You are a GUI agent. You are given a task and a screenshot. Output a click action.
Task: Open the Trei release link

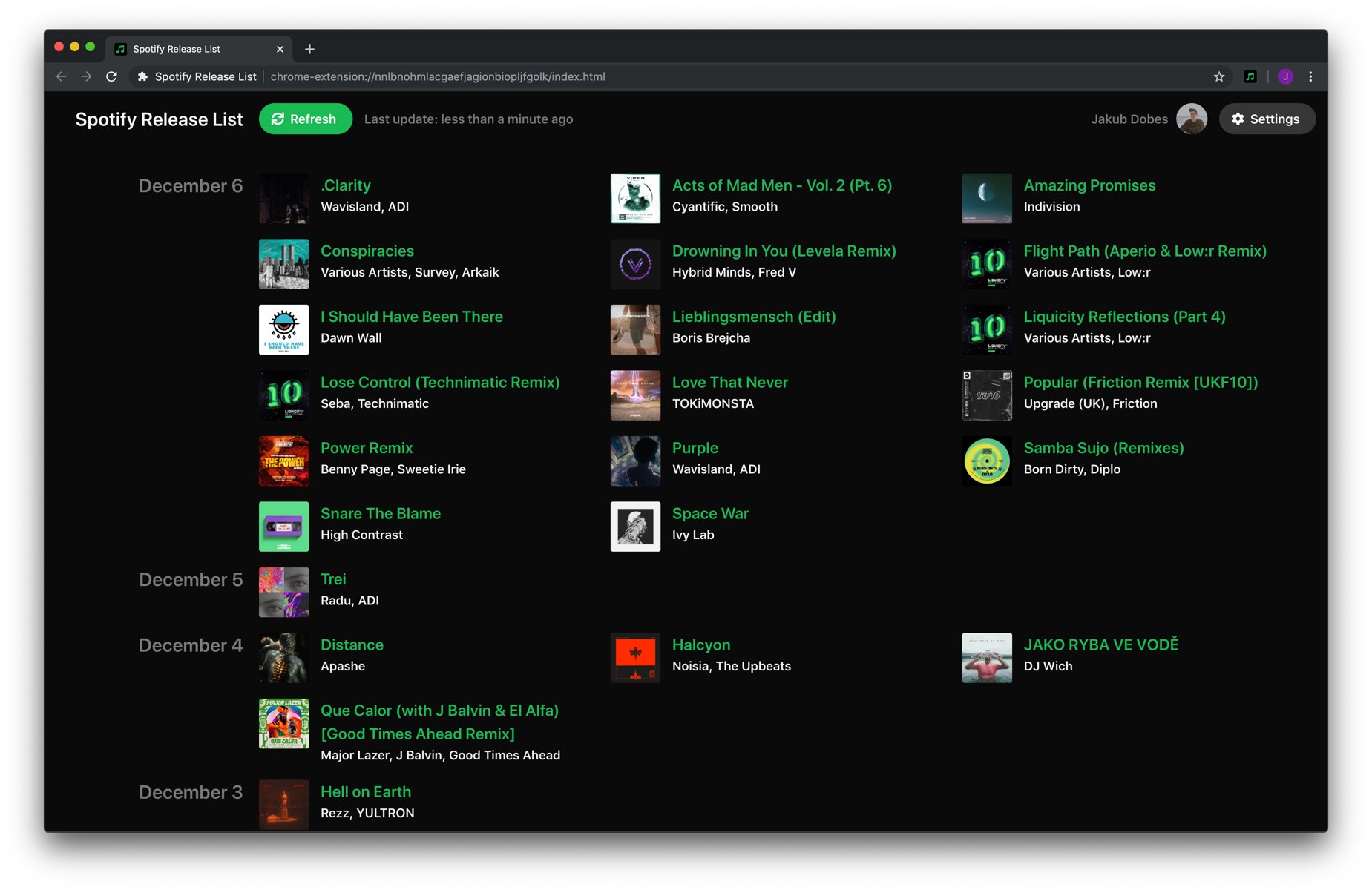[x=333, y=579]
